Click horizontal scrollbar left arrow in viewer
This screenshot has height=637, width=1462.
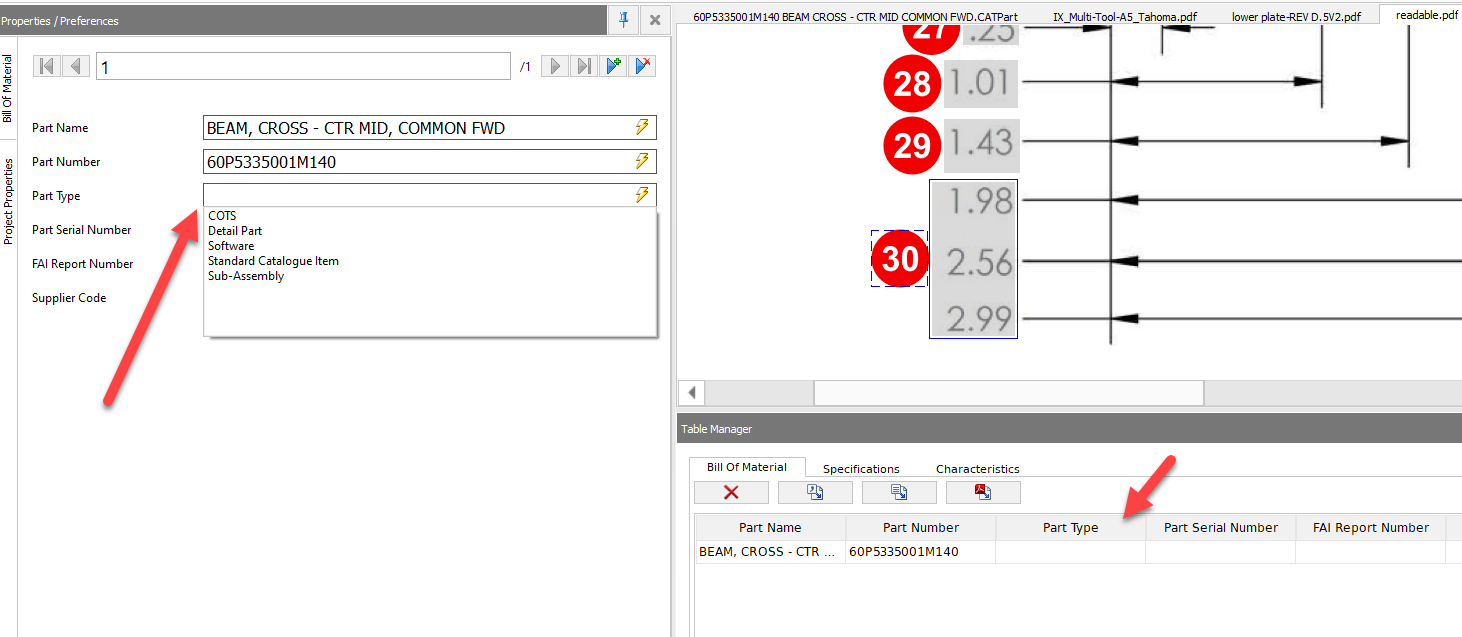[691, 393]
